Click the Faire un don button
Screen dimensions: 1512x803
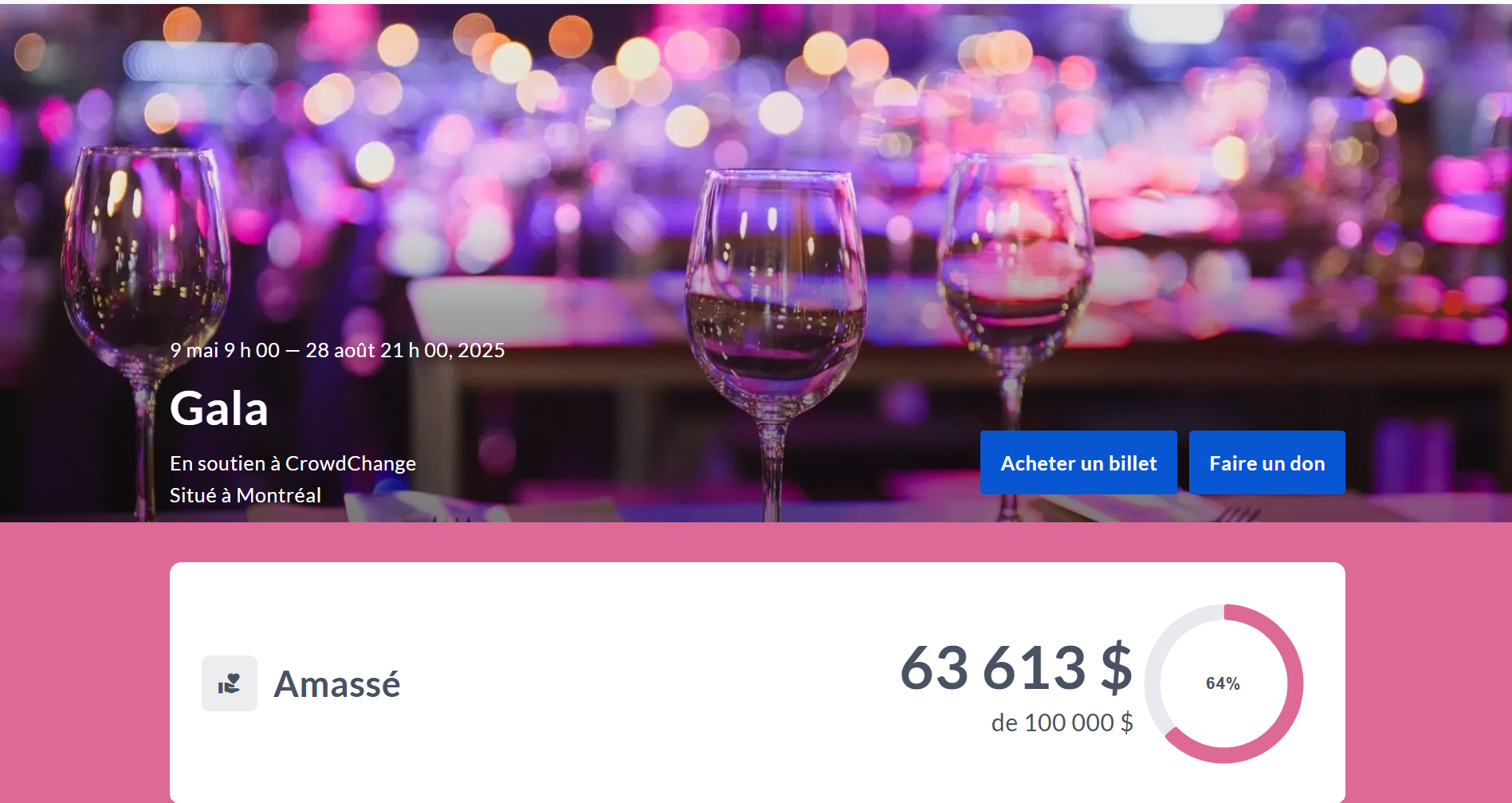coord(1267,463)
